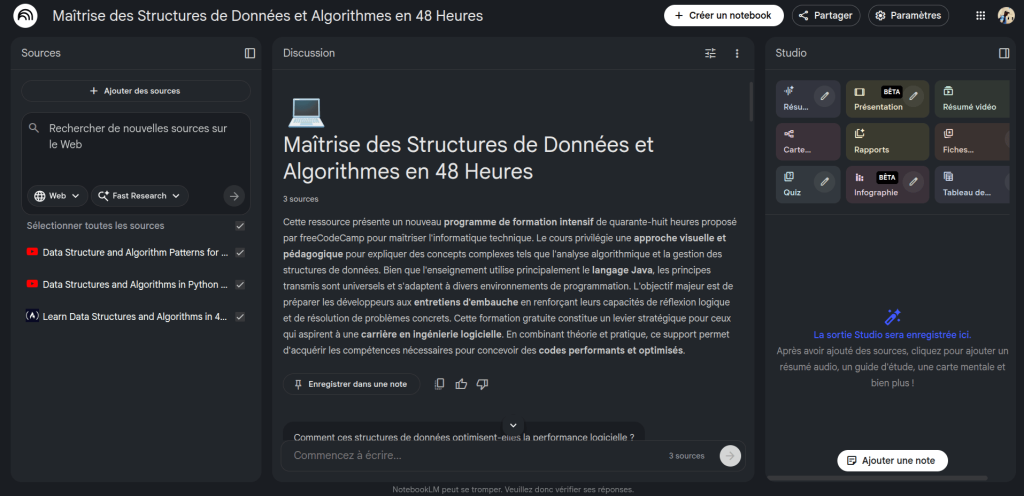Screen dimensions: 1024x496
Task: Copy the summary with copy icon
Action: [440, 384]
